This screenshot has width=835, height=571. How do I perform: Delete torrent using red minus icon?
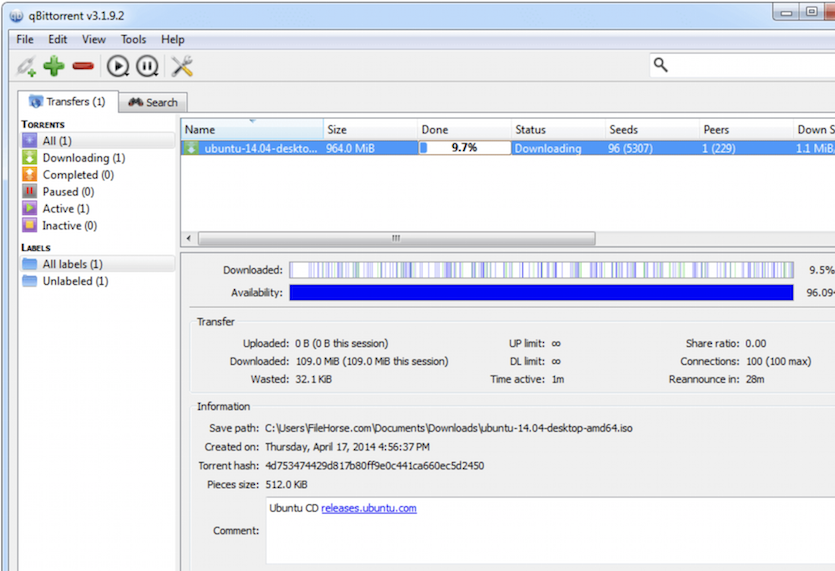(83, 66)
